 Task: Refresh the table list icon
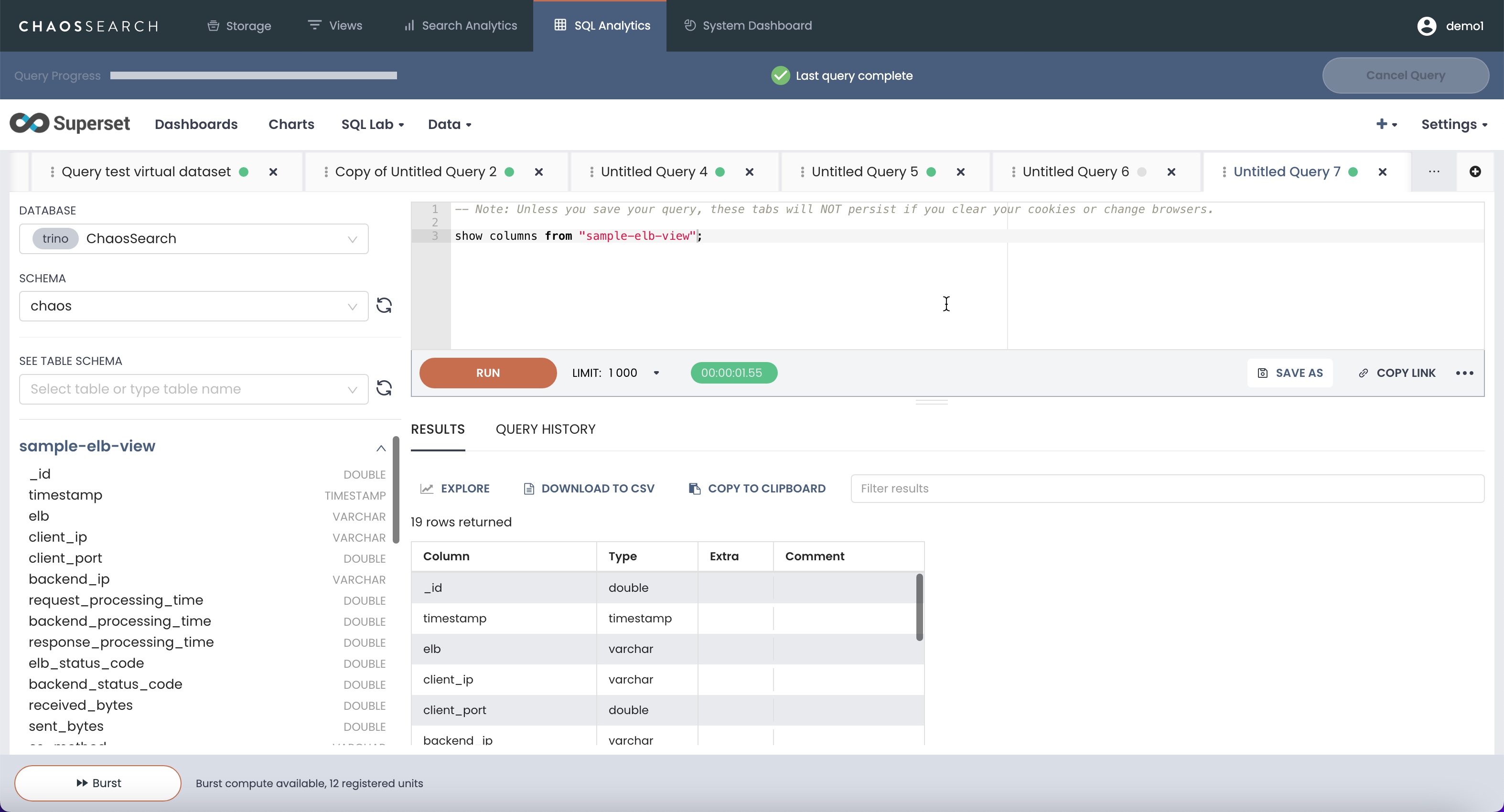(384, 388)
